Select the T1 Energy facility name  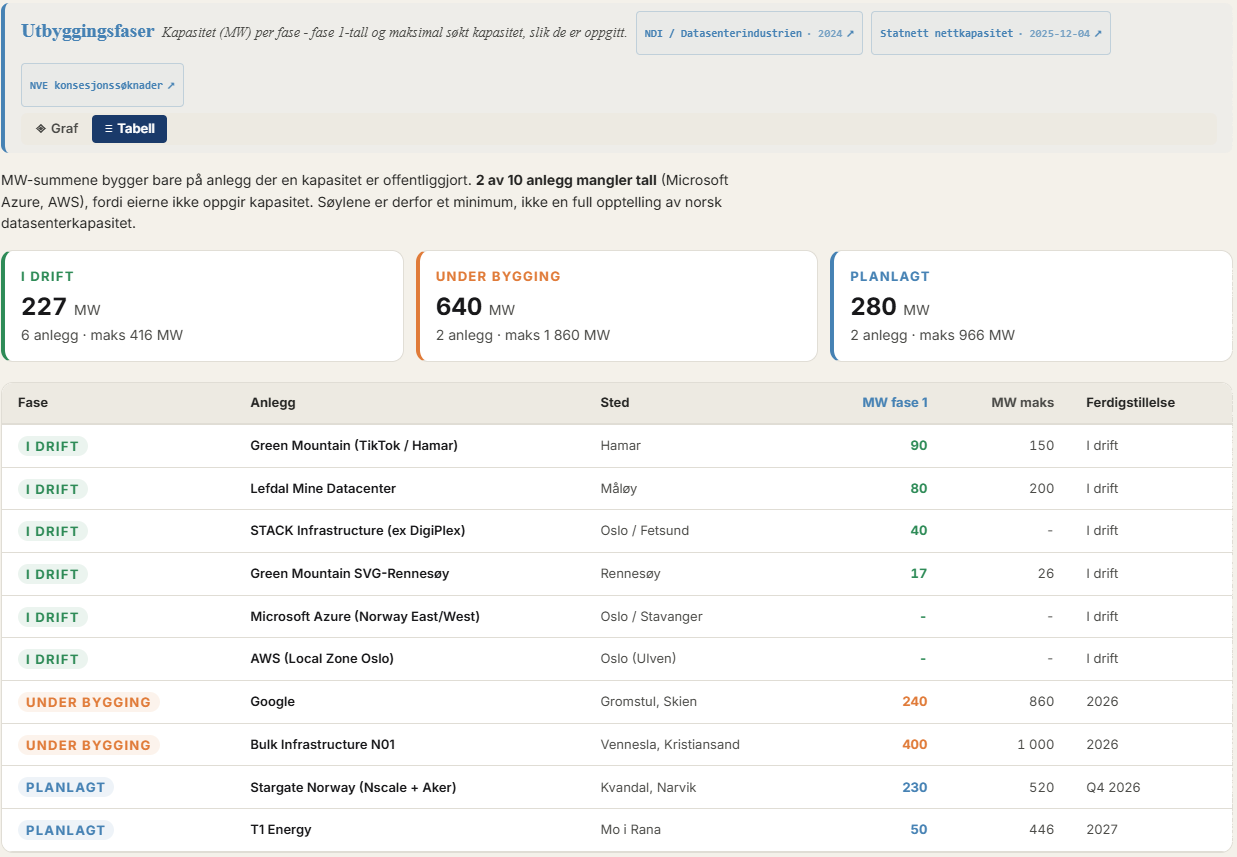pyautogui.click(x=281, y=829)
